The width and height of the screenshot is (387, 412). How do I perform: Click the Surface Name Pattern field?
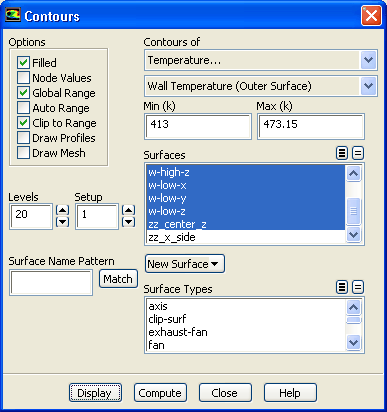pos(51,283)
